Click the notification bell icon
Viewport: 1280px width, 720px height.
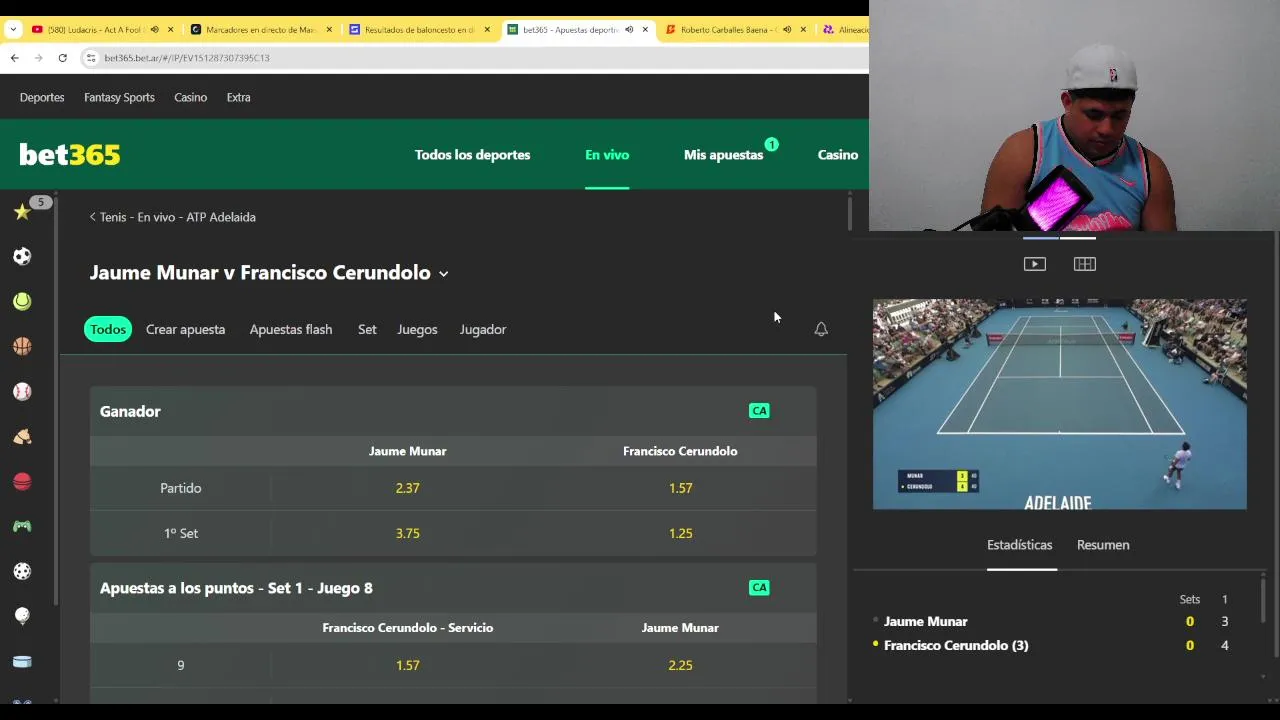(821, 329)
